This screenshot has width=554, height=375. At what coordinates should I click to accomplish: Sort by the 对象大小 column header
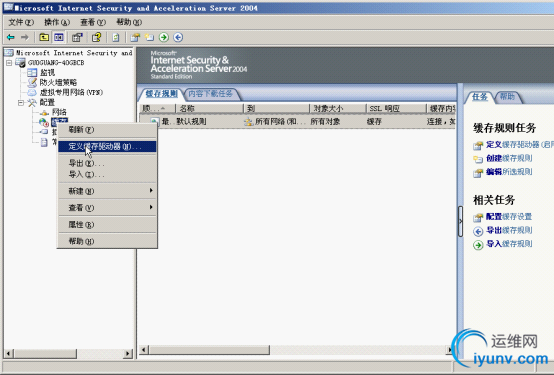[338, 109]
